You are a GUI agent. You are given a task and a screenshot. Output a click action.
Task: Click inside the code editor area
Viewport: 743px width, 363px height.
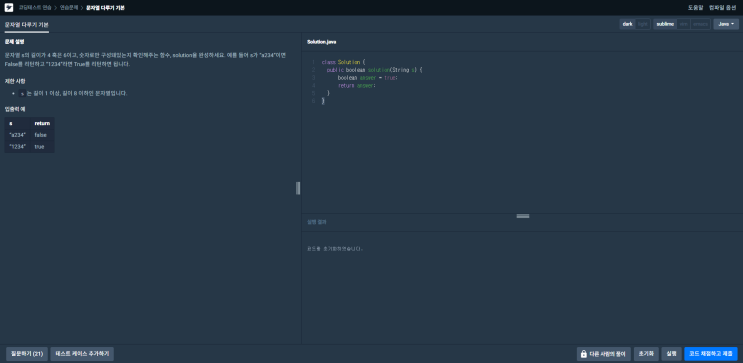click(x=522, y=133)
